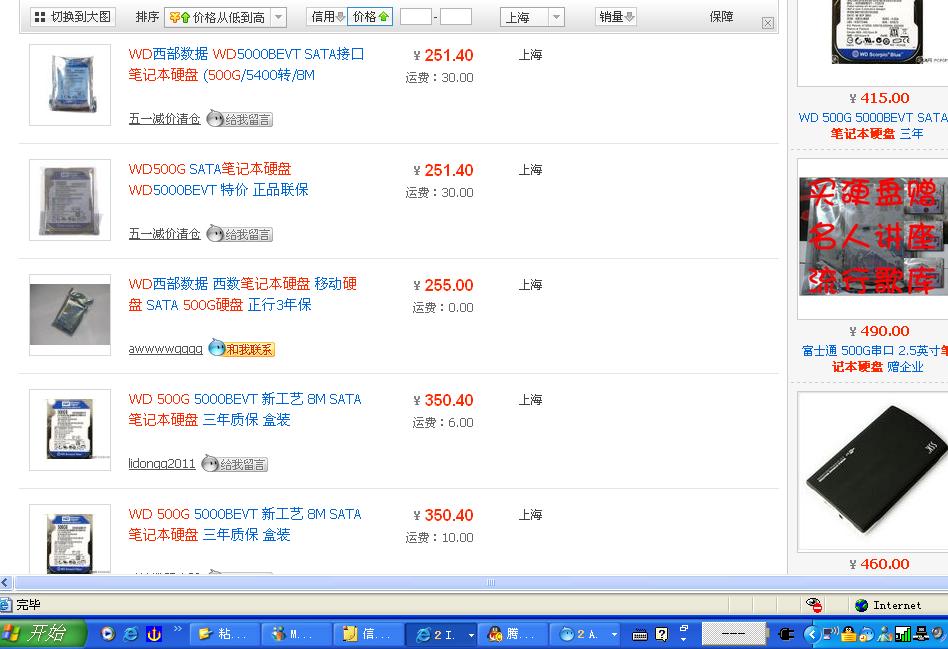Open thumbnail of 350.40 listing with 运费 6.00
This screenshot has width=948, height=649.
pos(70,429)
